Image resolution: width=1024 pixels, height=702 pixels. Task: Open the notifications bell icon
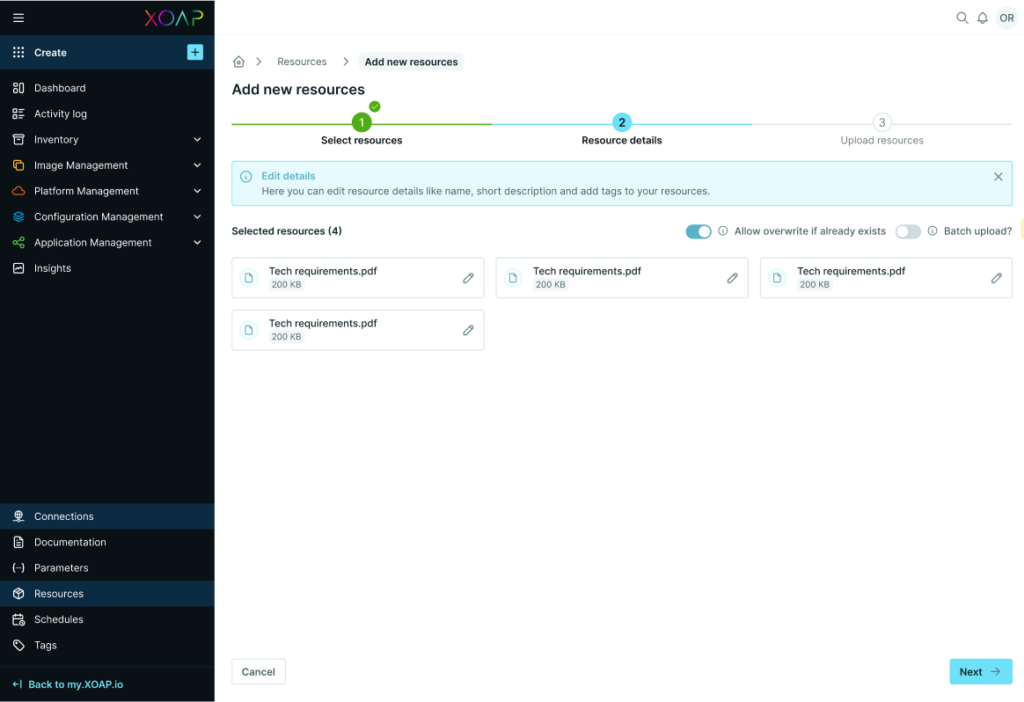coord(982,18)
